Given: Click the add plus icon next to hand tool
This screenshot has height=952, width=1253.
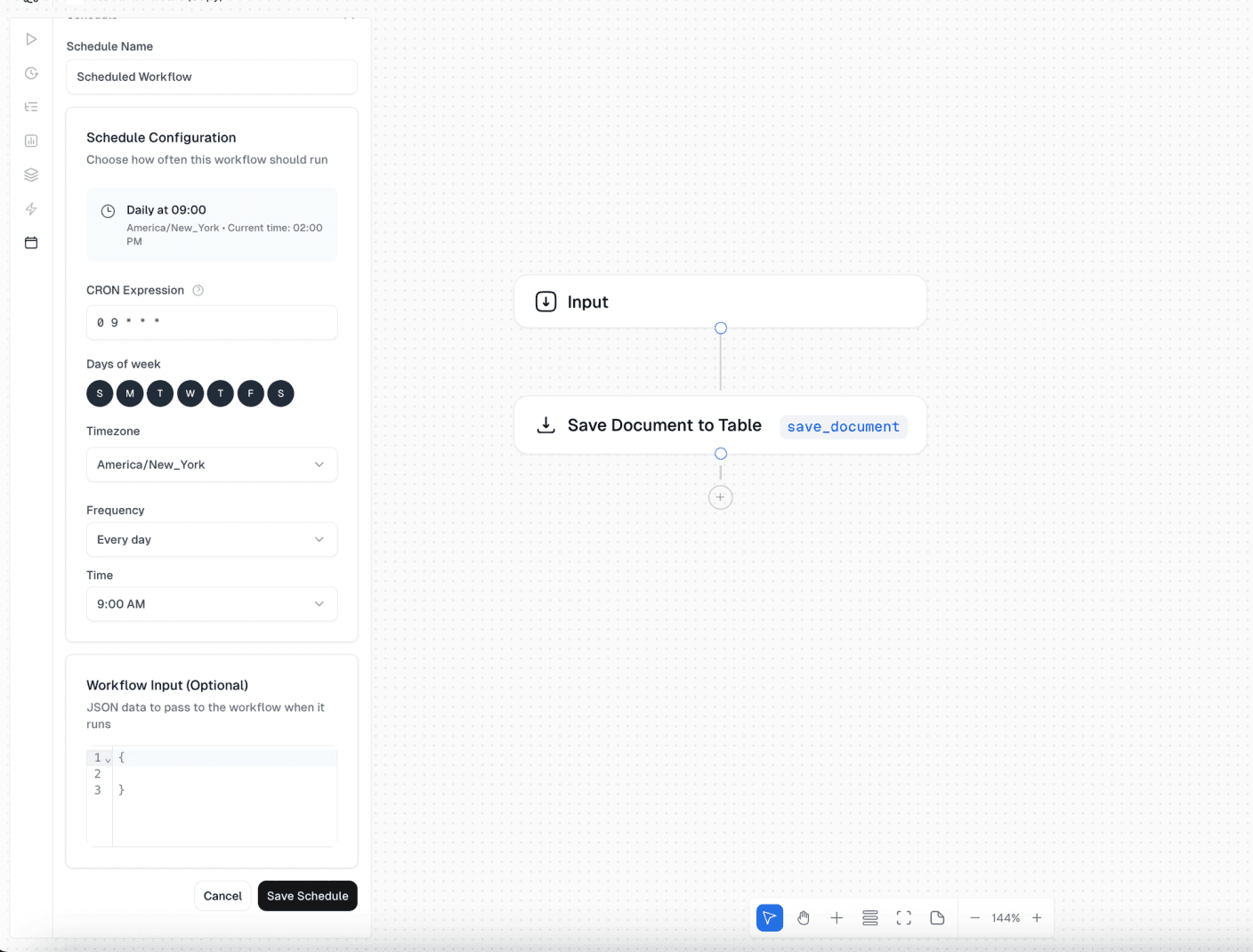Looking at the screenshot, I should (837, 918).
